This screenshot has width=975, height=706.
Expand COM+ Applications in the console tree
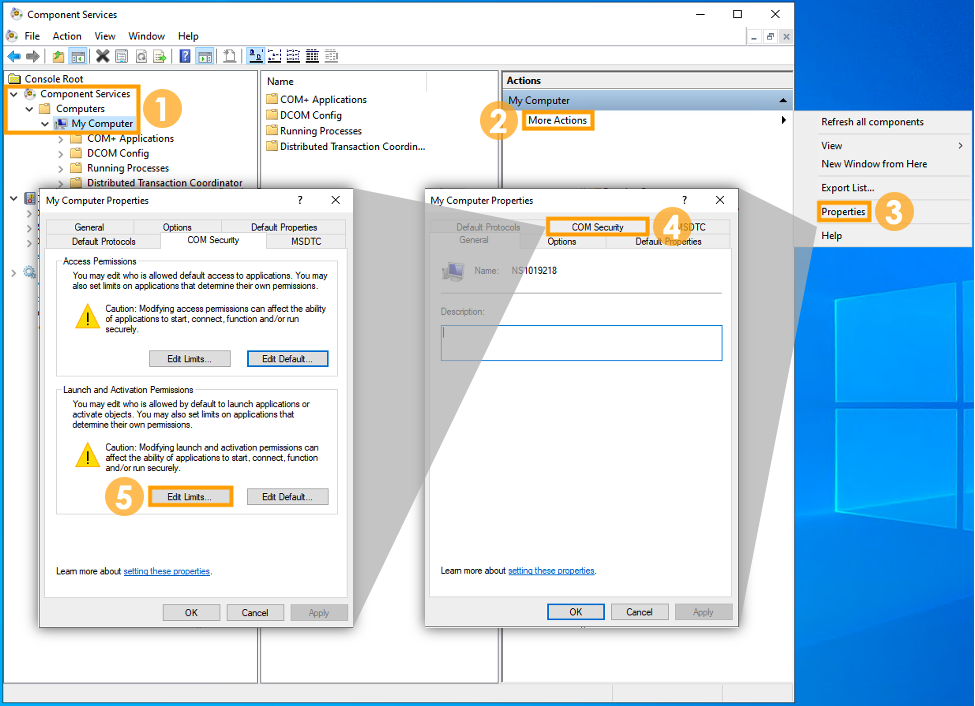[x=60, y=139]
